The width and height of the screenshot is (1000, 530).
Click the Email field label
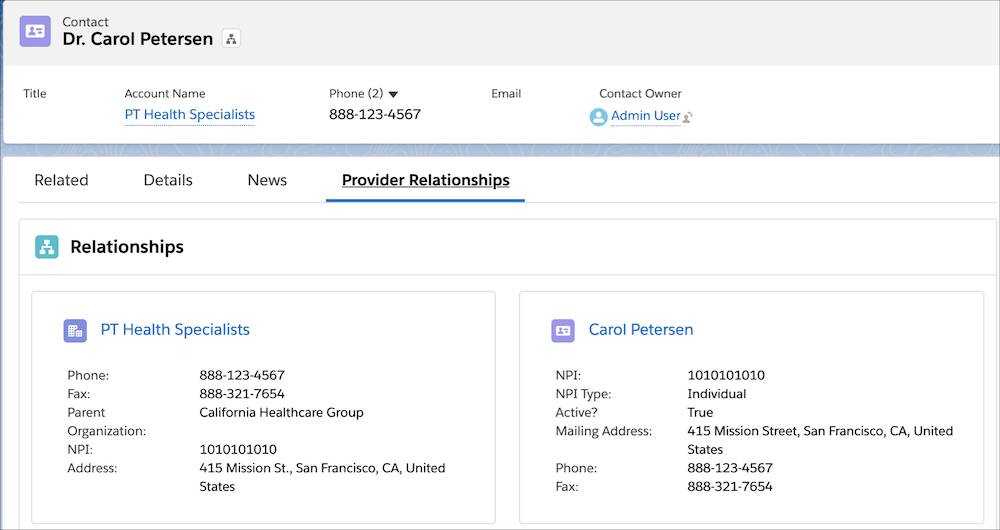pyautogui.click(x=506, y=94)
